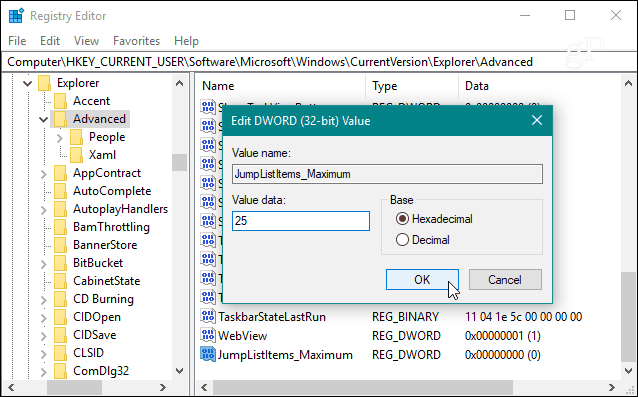Sort values by the Name column header
This screenshot has width=638, height=397.
click(281, 86)
